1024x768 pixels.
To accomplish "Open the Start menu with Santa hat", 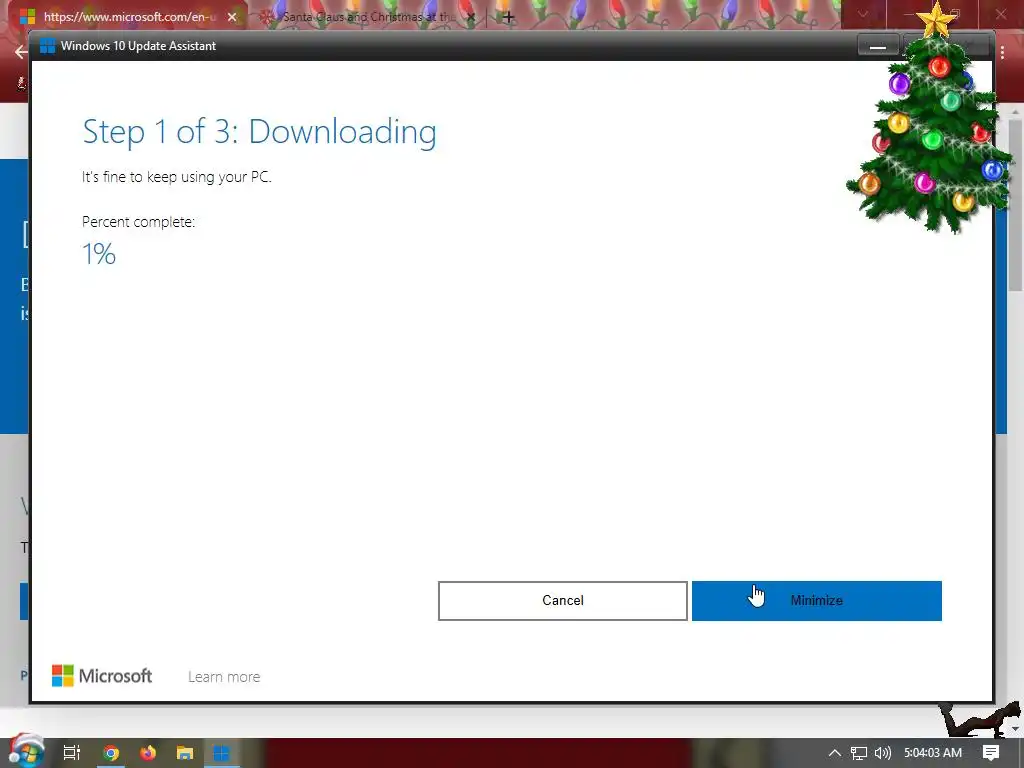I will coord(26,751).
